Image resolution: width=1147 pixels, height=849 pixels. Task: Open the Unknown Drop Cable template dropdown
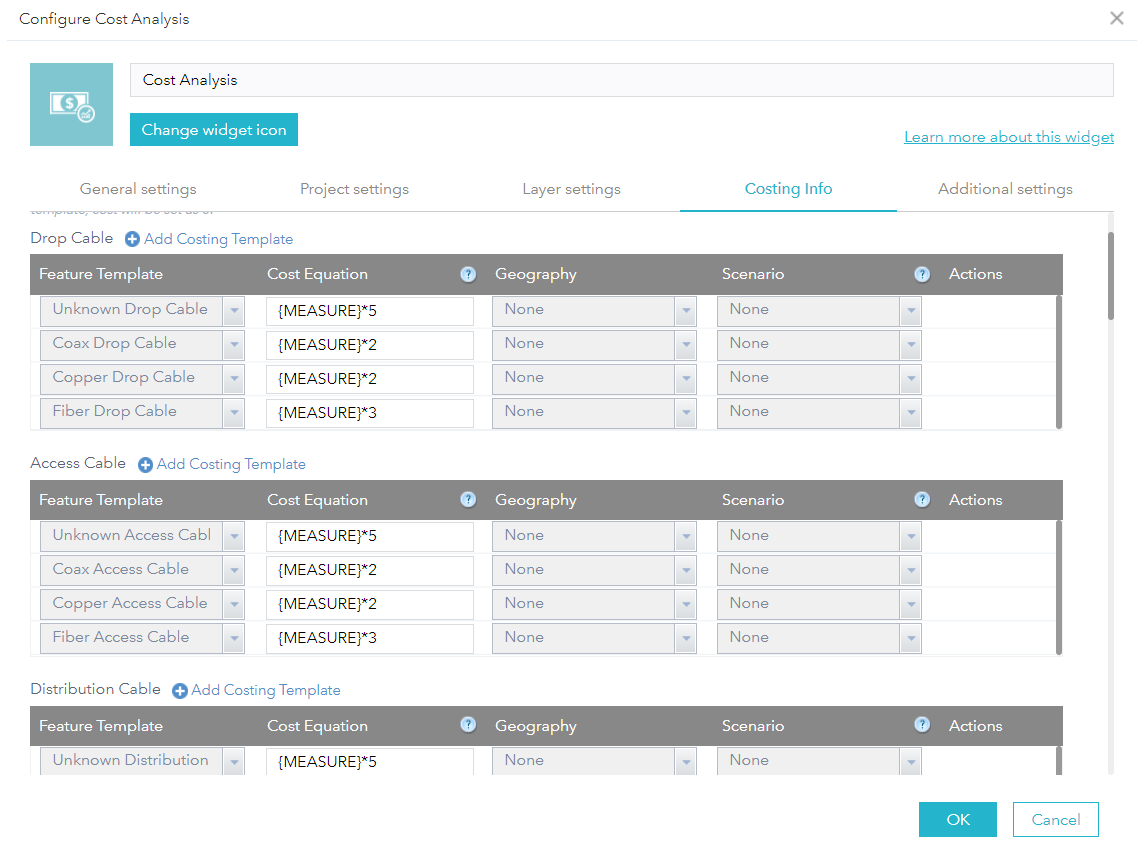pyautogui.click(x=234, y=310)
